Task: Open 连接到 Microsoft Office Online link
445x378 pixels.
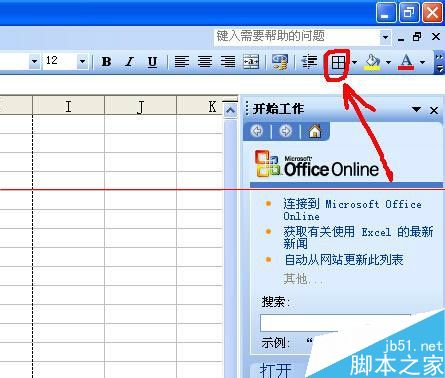Action: (352, 210)
